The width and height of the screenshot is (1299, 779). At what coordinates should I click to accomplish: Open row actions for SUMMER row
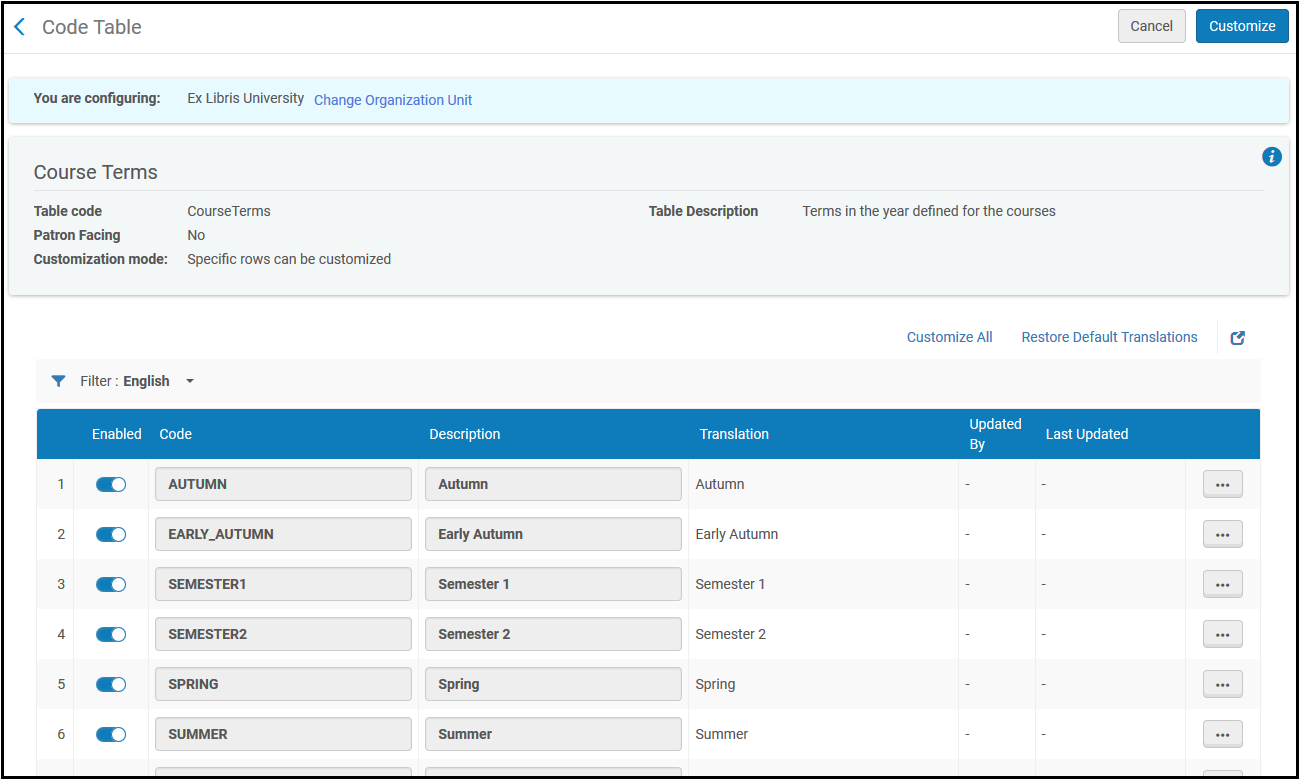coord(1222,734)
